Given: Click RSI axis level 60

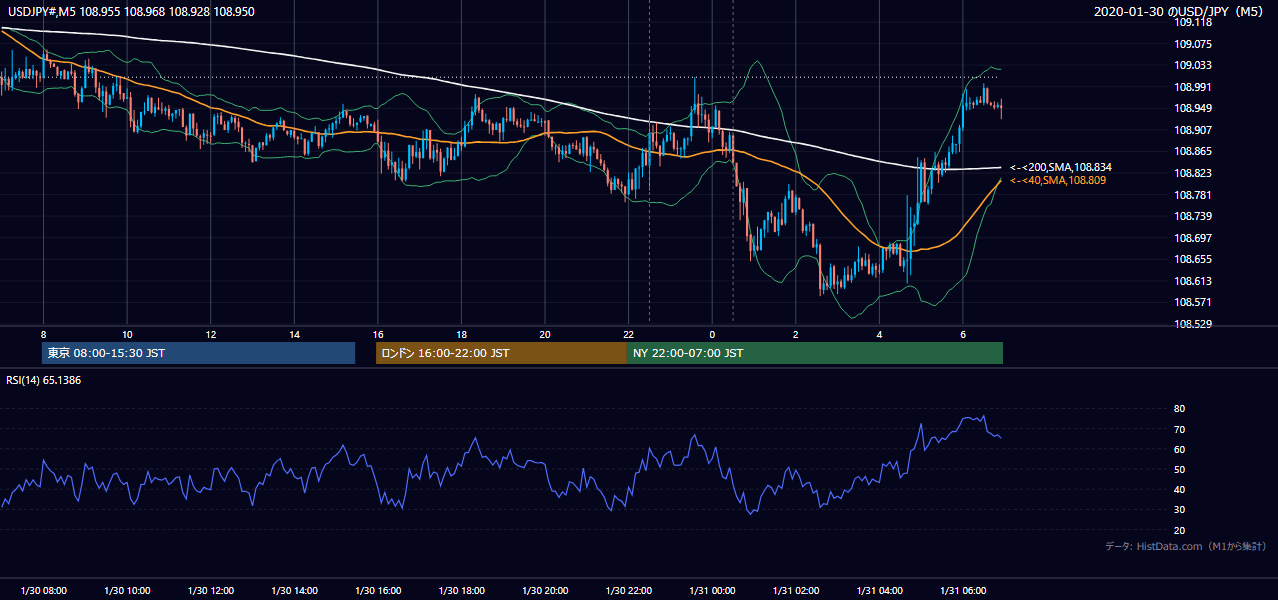Looking at the screenshot, I should [x=1179, y=449].
